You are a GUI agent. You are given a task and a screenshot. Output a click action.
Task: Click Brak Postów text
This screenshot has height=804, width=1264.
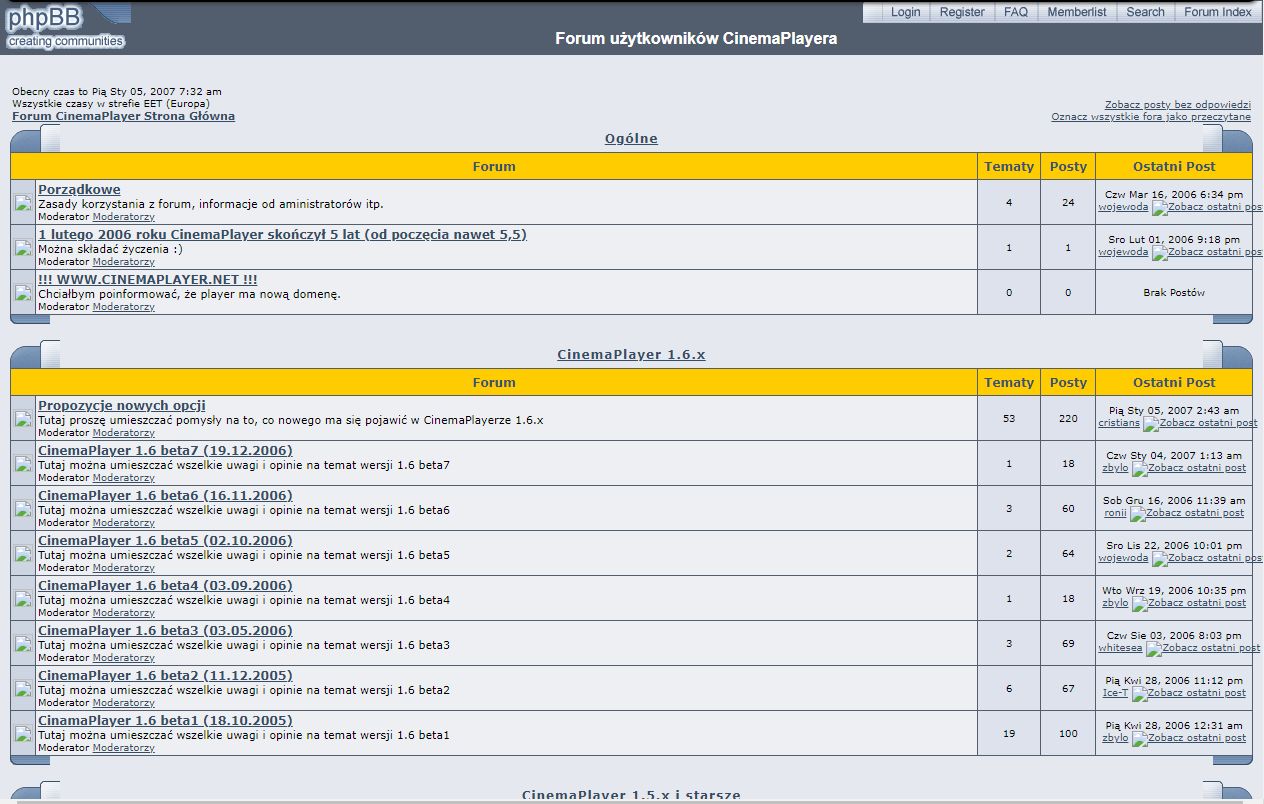tap(1174, 292)
